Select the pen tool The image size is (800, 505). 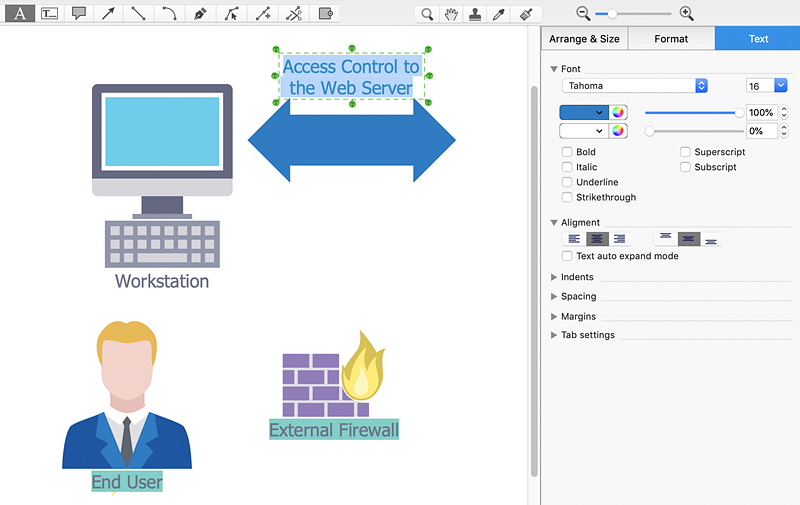[200, 13]
